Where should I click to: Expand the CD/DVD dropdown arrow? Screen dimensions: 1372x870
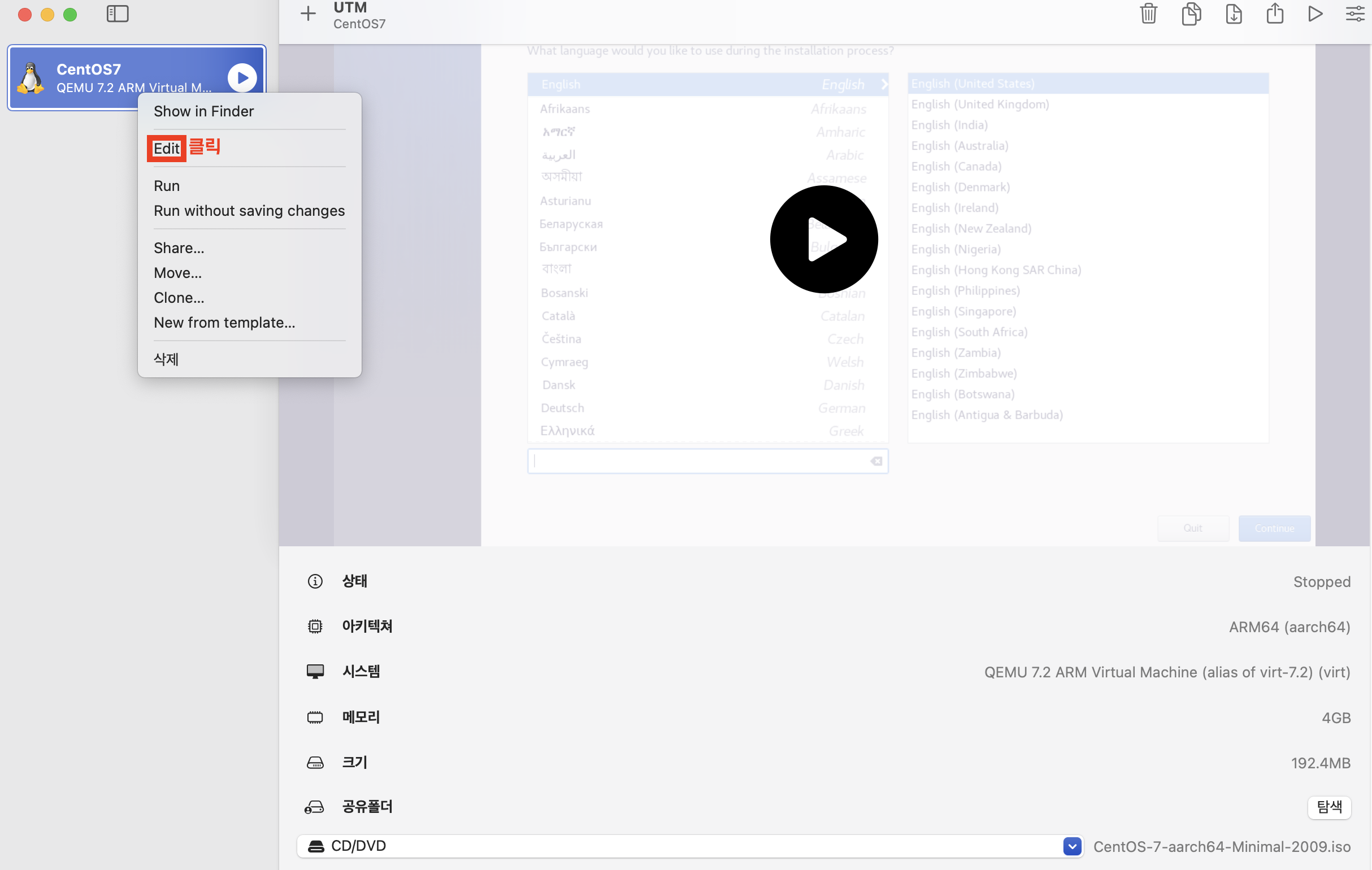pos(1072,846)
